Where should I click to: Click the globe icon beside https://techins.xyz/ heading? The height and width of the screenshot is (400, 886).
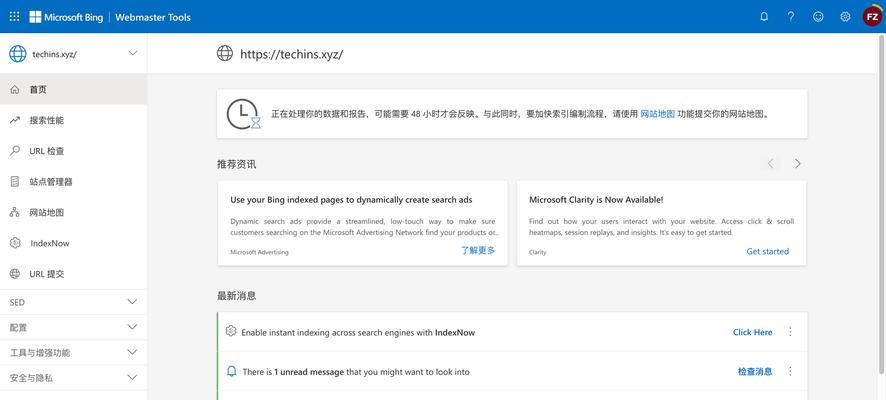(x=225, y=54)
